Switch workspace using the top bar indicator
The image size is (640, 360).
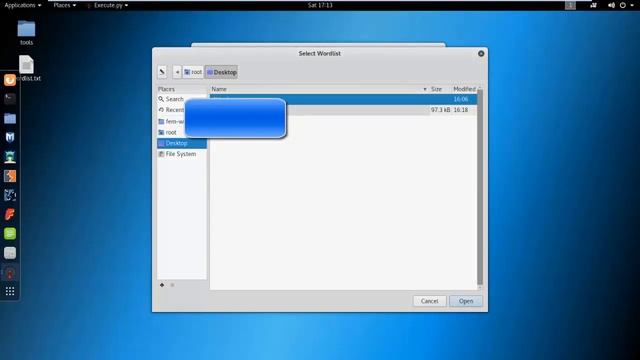click(571, 5)
